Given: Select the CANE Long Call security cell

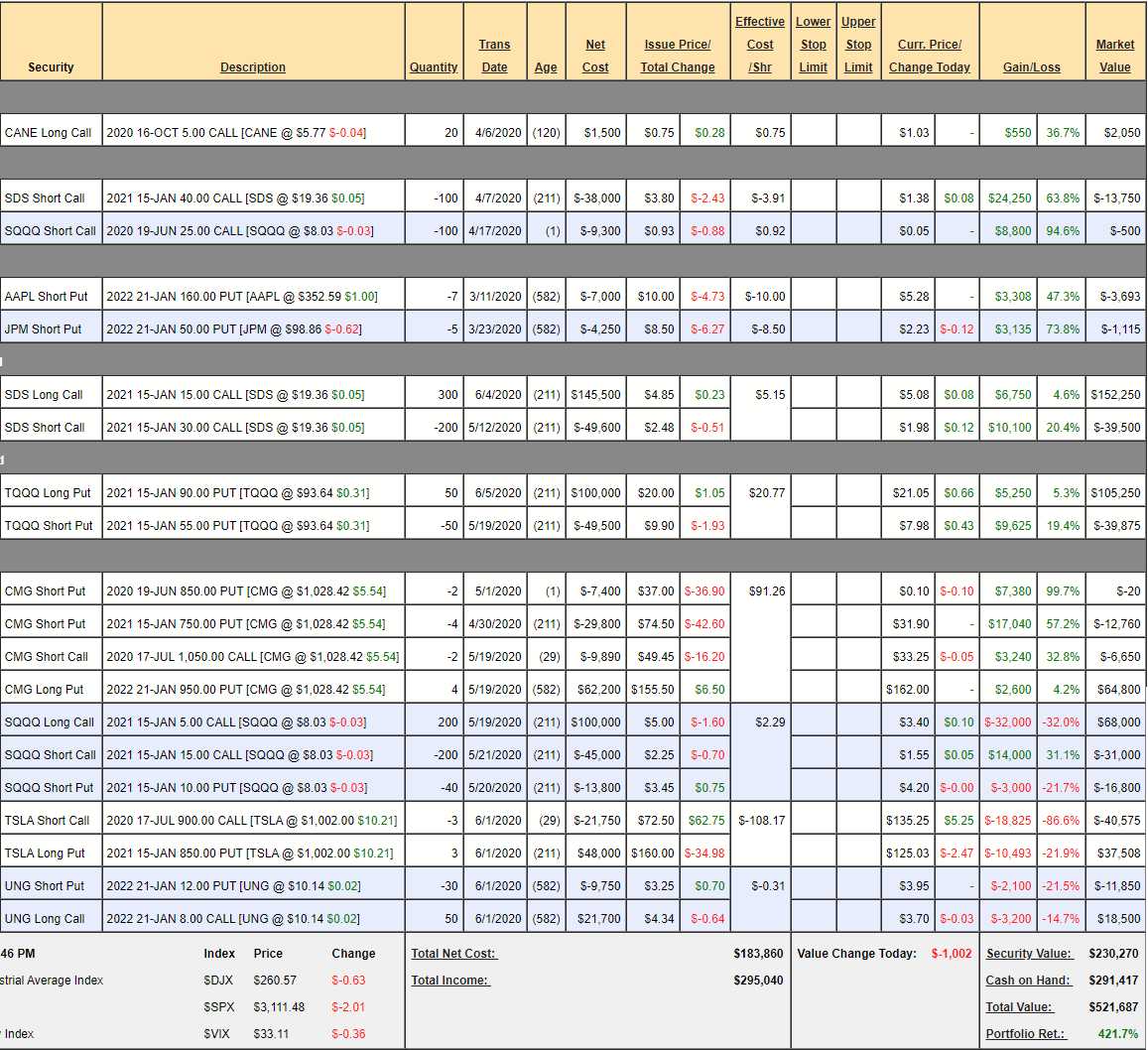Looking at the screenshot, I should click(48, 133).
